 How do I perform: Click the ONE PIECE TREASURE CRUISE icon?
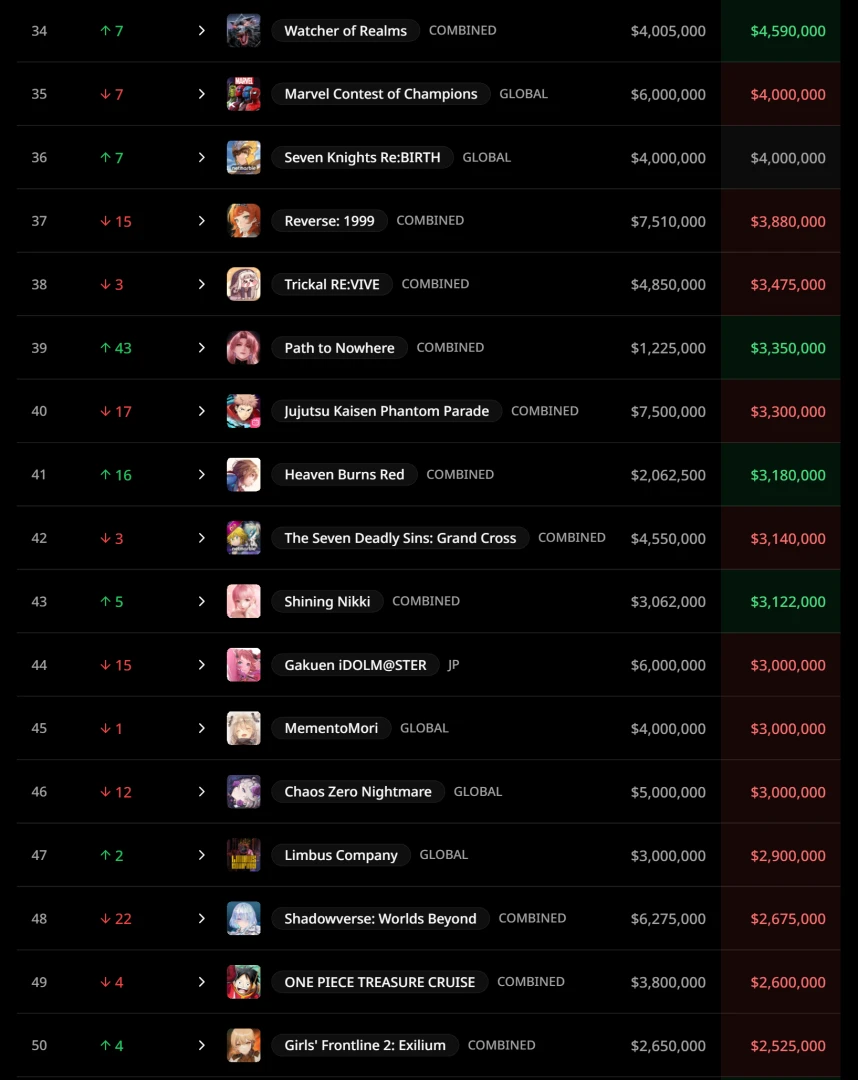(243, 982)
